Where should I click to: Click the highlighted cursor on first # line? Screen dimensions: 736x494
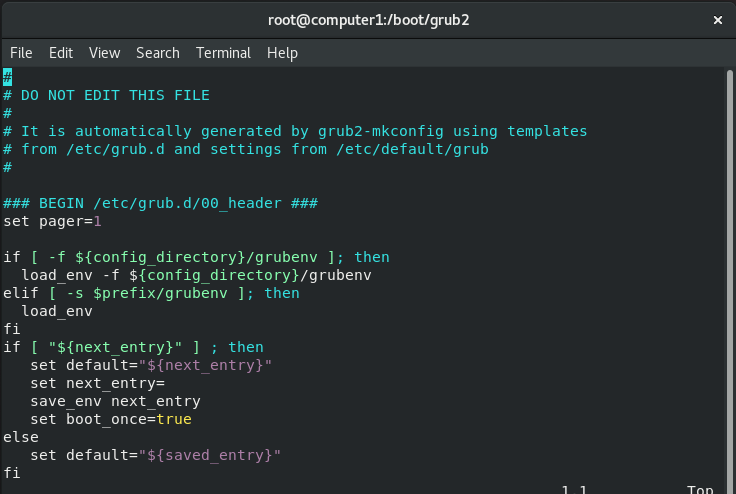coord(8,77)
